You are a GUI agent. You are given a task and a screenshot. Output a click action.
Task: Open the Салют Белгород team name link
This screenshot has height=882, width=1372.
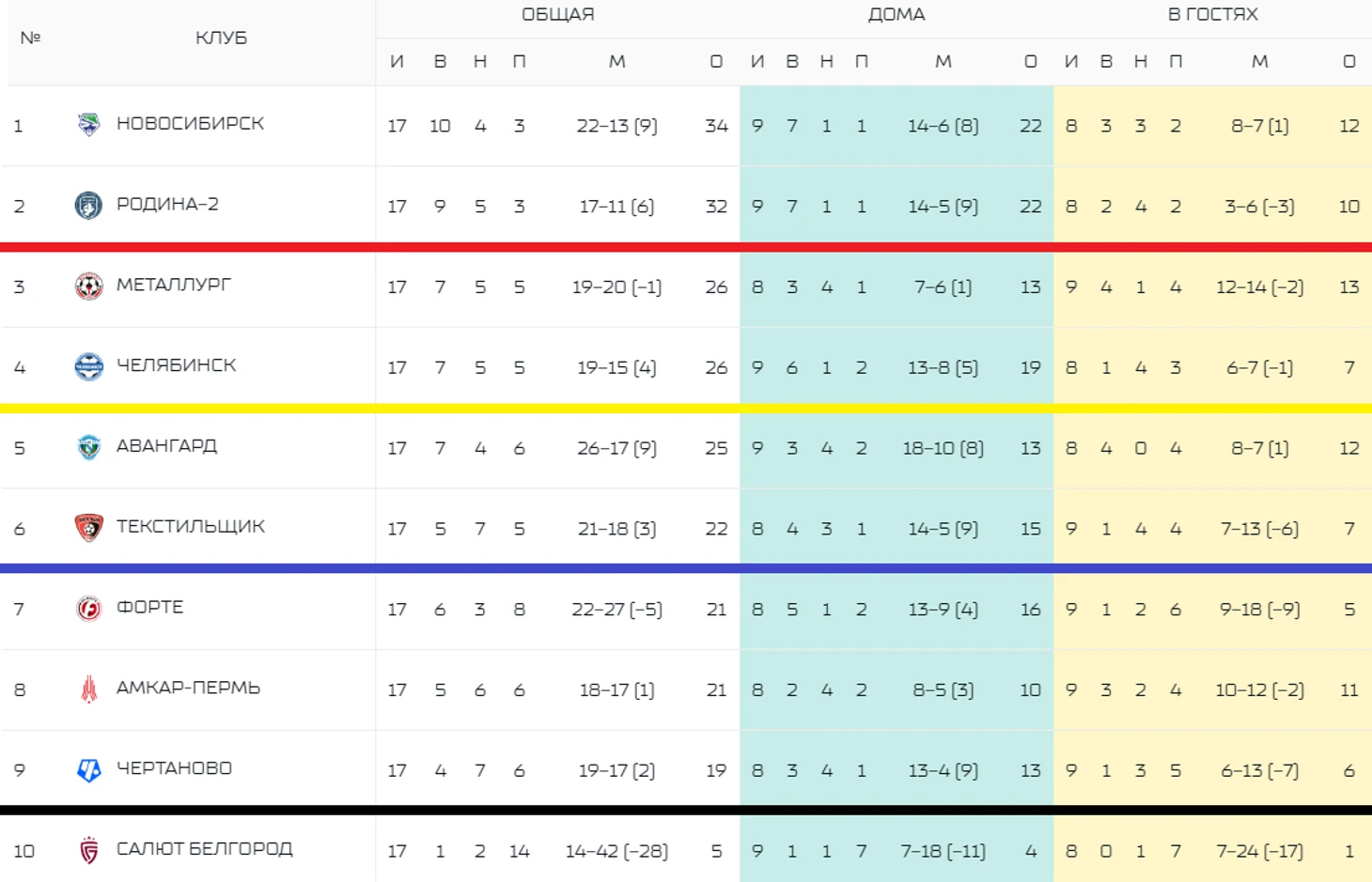[x=204, y=849]
